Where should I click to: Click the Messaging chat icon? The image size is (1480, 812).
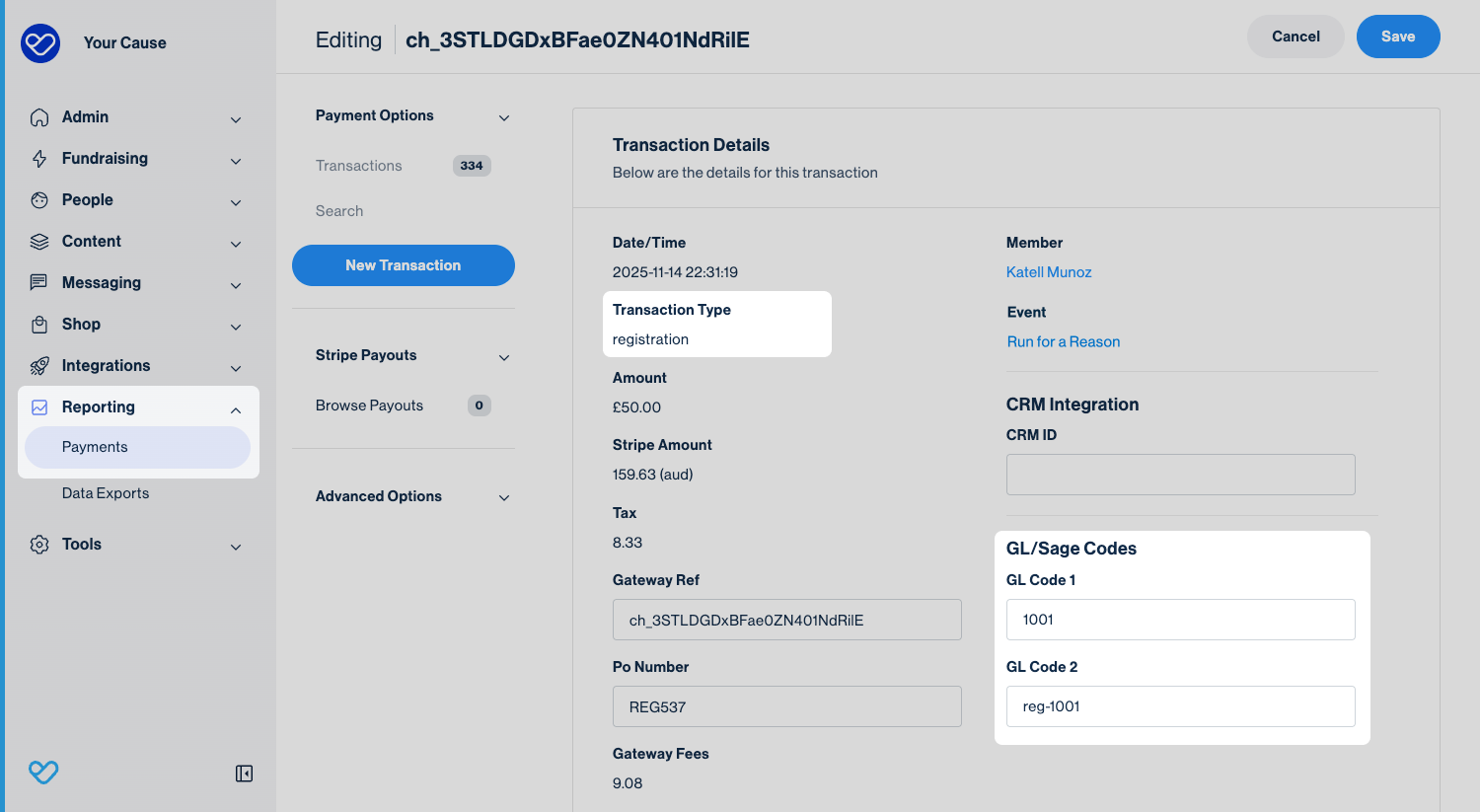tap(39, 283)
